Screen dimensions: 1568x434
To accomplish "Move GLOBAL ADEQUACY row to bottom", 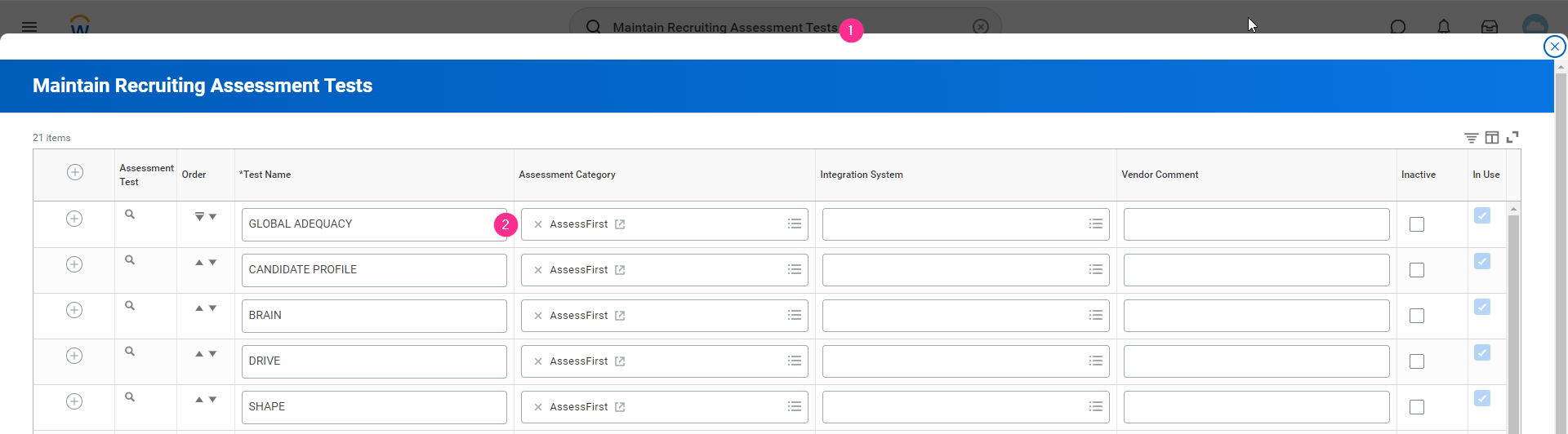I will 199,217.
